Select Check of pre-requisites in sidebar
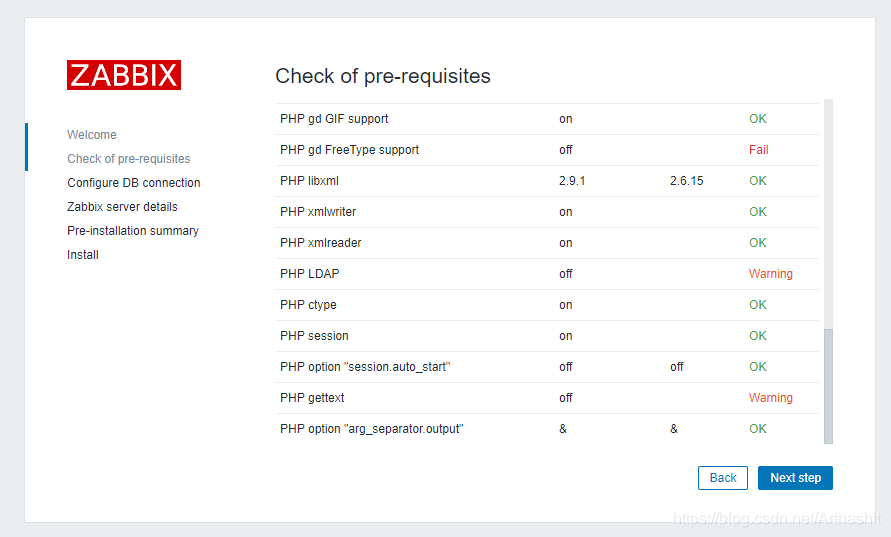 [x=129, y=159]
